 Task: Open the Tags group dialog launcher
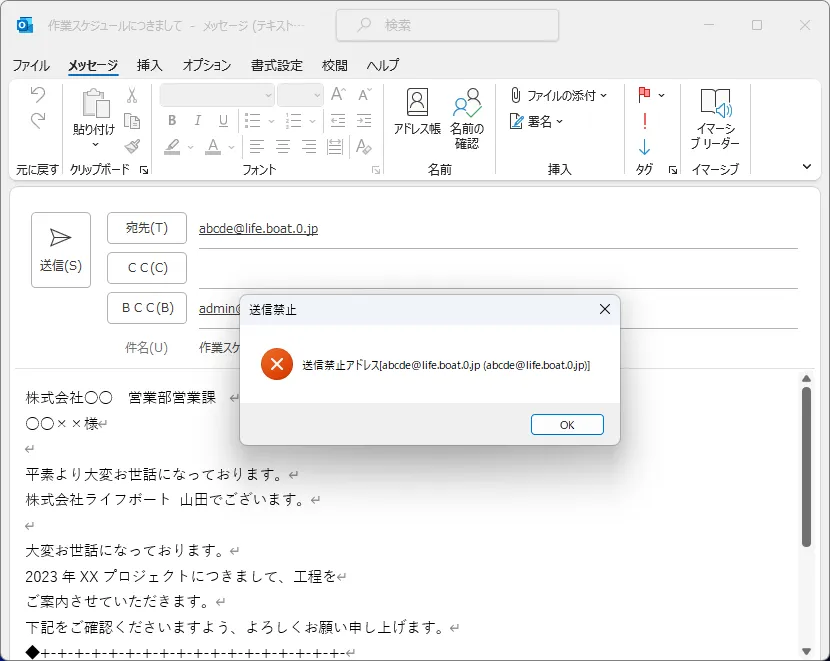[673, 170]
